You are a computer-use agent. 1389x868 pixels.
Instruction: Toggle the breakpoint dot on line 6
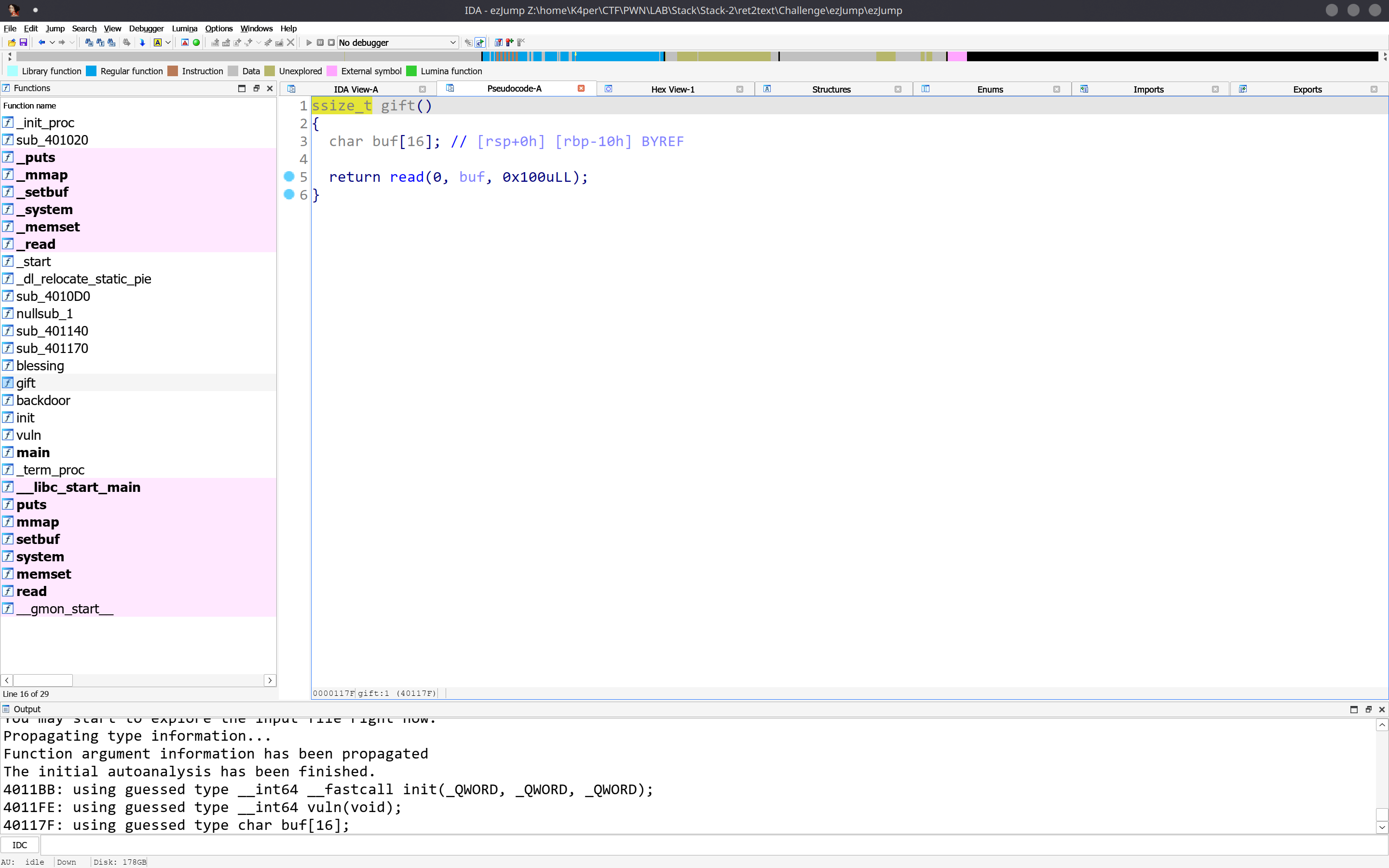click(289, 195)
